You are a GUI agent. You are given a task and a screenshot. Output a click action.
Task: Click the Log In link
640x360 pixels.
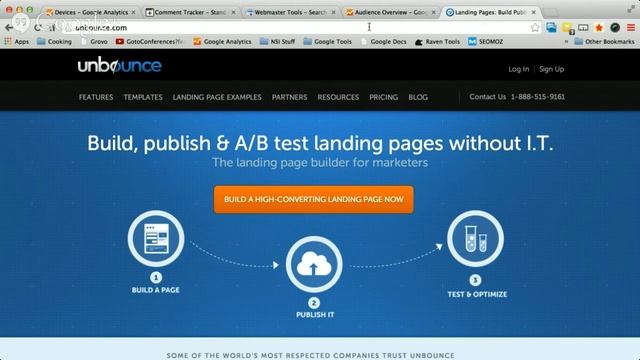click(518, 69)
